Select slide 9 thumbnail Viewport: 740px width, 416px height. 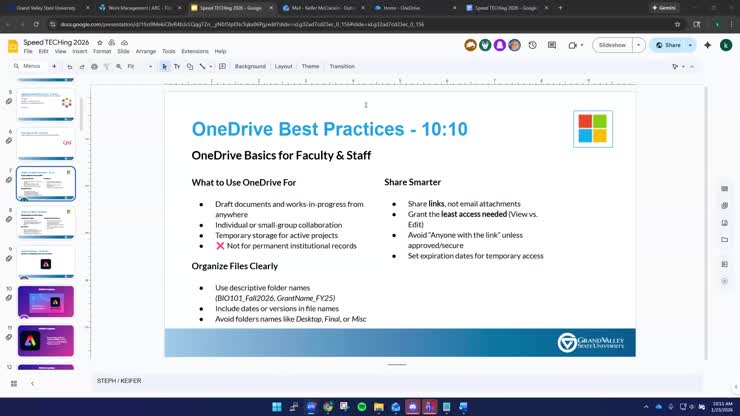point(46,262)
